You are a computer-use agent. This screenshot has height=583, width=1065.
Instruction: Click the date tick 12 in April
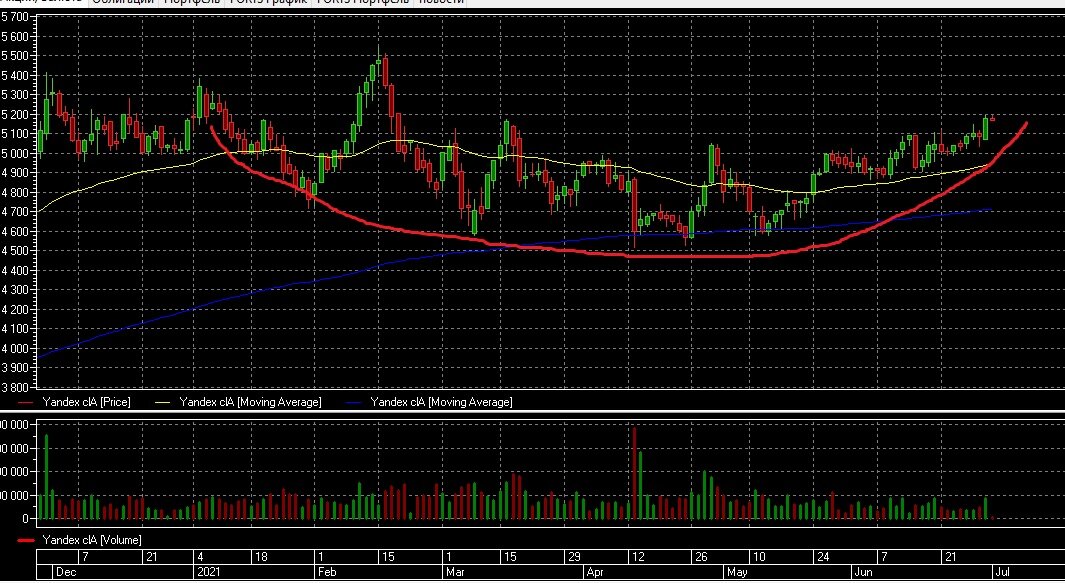(638, 557)
